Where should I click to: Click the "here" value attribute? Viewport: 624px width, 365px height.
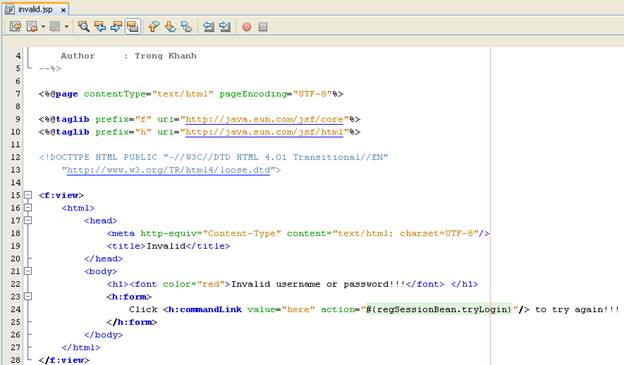(x=298, y=309)
